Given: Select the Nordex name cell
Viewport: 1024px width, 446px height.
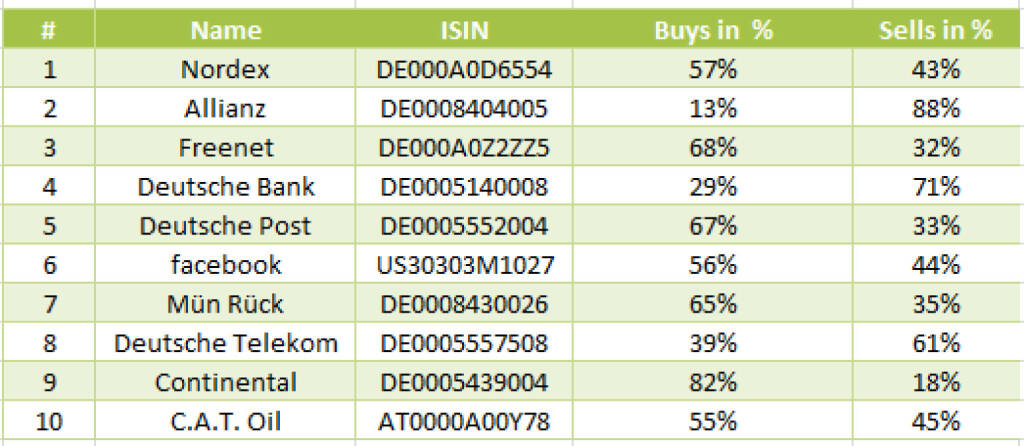Looking at the screenshot, I should 226,69.
